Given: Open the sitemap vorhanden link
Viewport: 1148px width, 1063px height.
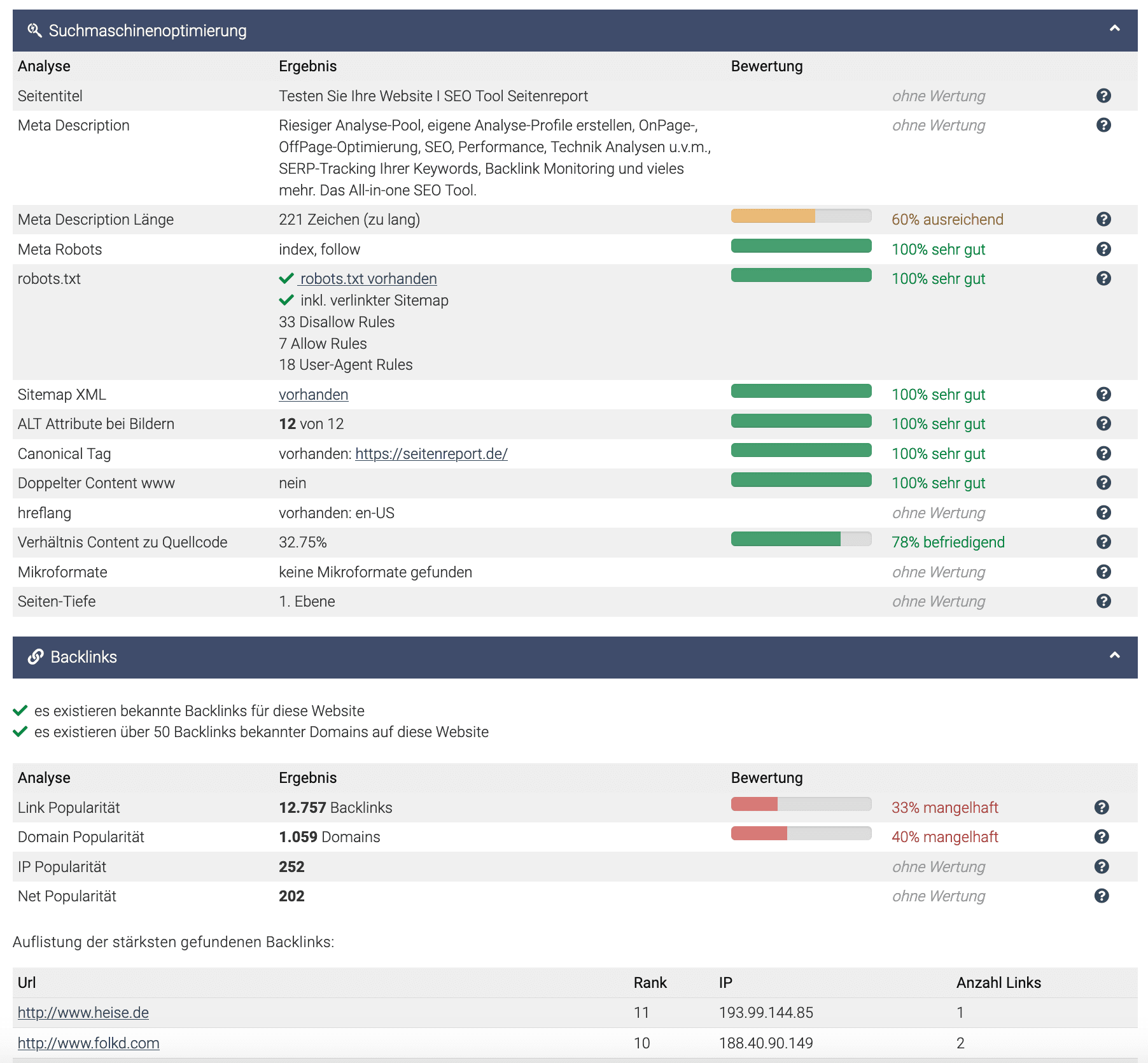Looking at the screenshot, I should [x=313, y=394].
